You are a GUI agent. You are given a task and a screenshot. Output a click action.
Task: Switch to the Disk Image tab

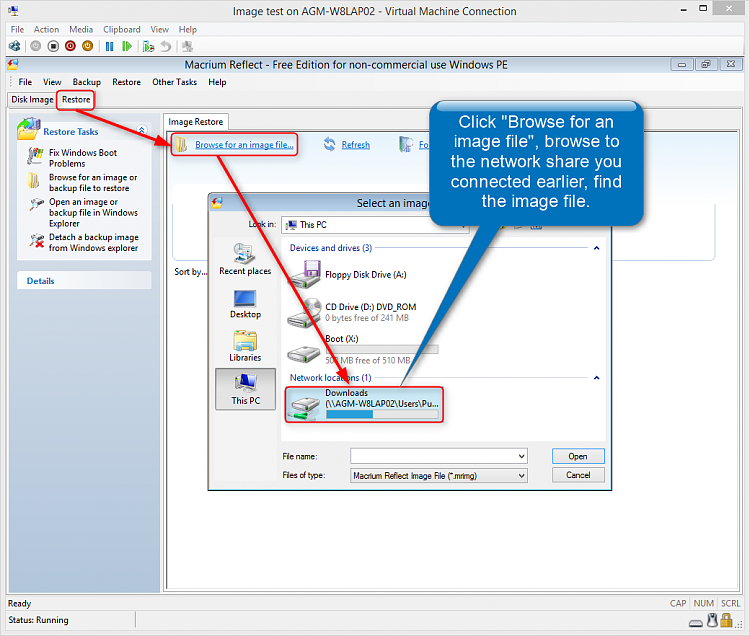(x=33, y=99)
